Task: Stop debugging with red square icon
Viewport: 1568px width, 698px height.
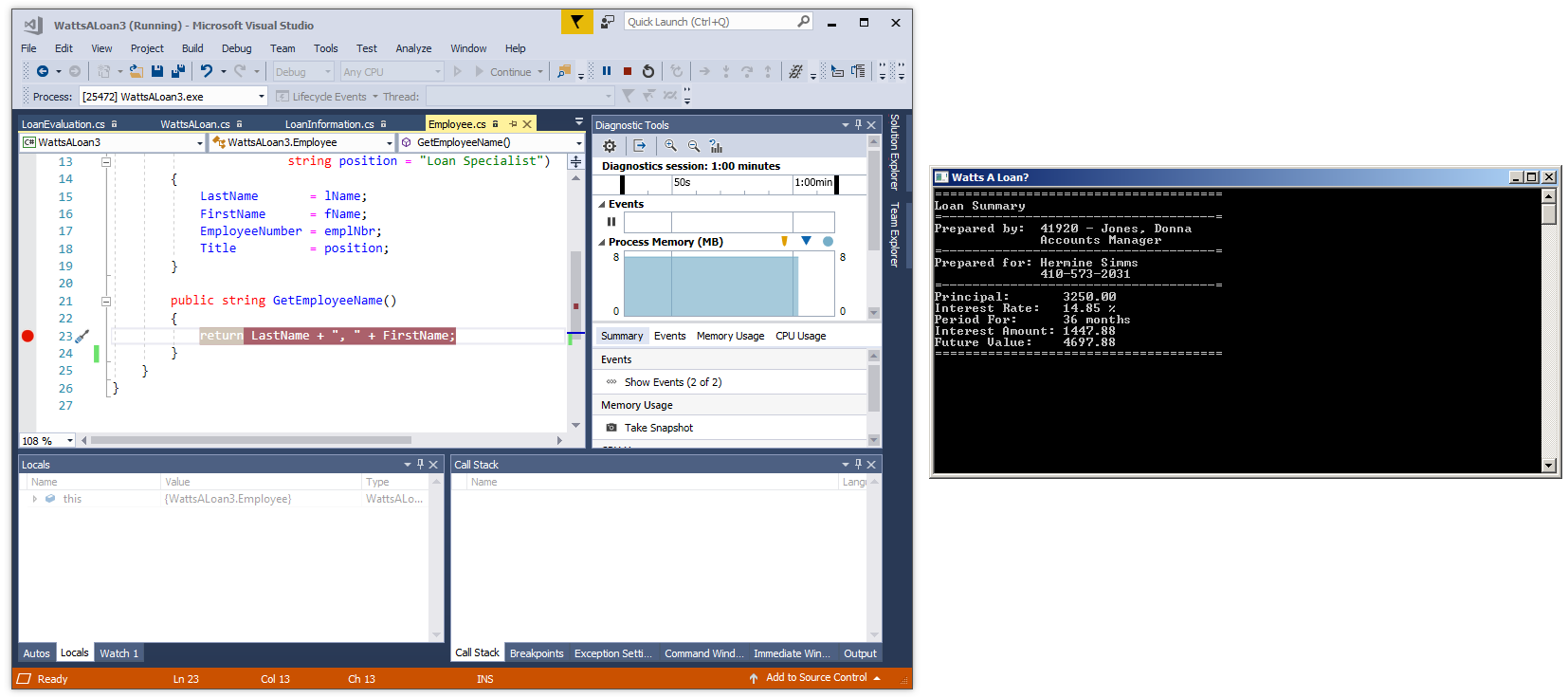Action: (x=627, y=71)
